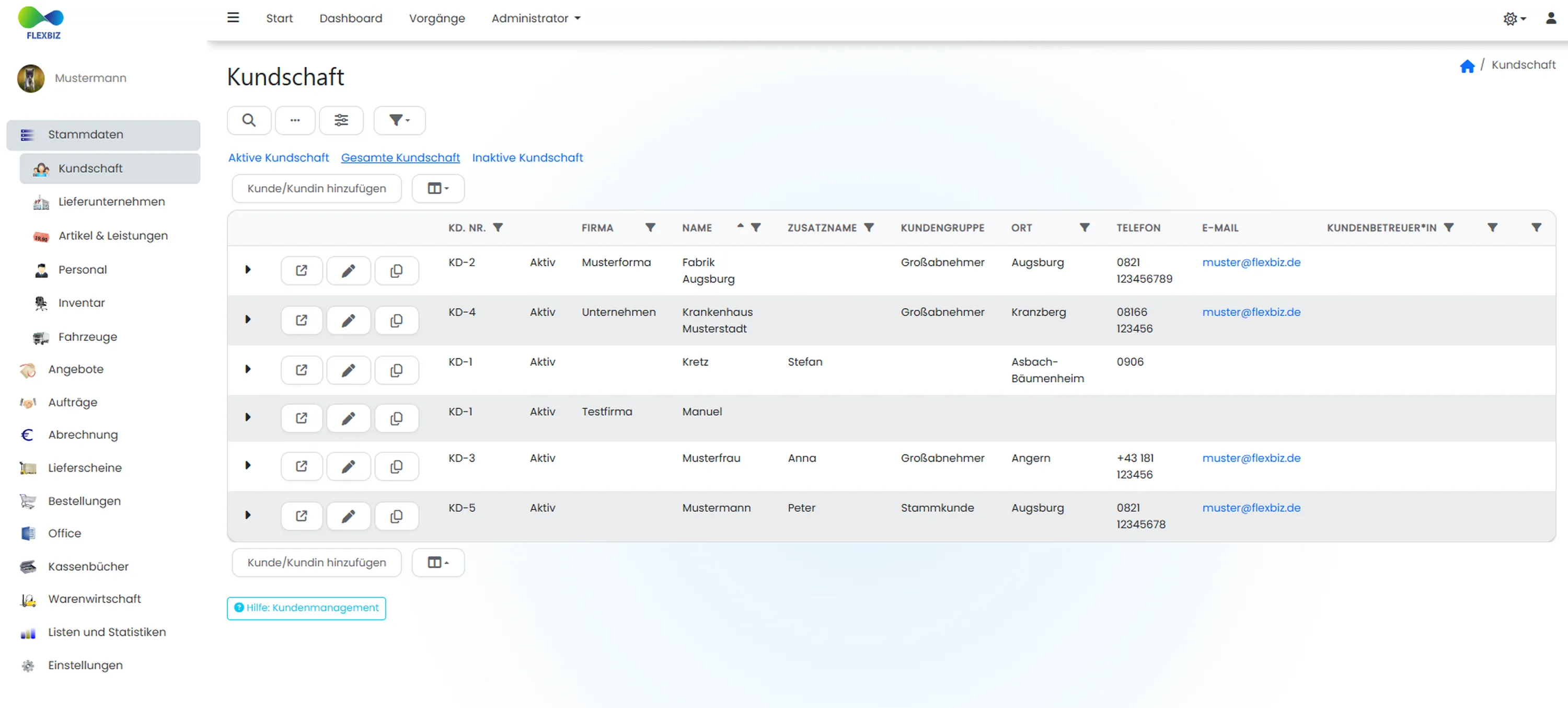Copy the KD-3 Musterfrau entry
The height and width of the screenshot is (708, 1568).
tap(396, 466)
